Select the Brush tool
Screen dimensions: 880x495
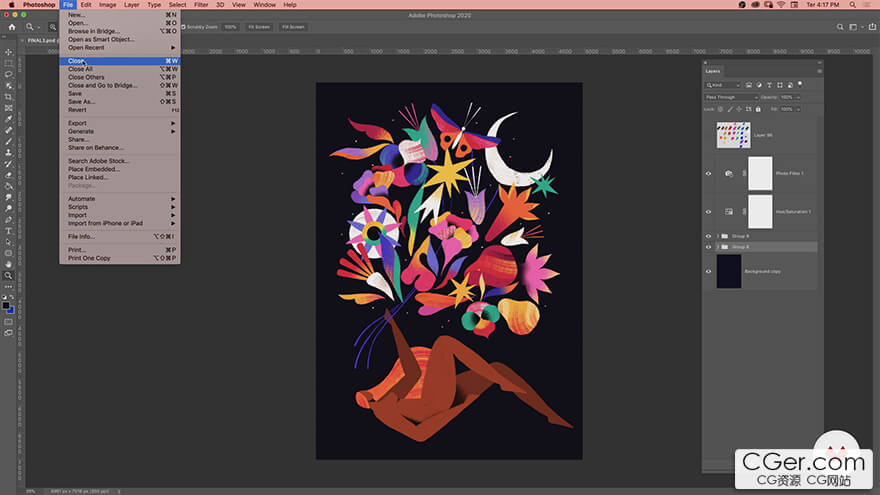(x=8, y=141)
